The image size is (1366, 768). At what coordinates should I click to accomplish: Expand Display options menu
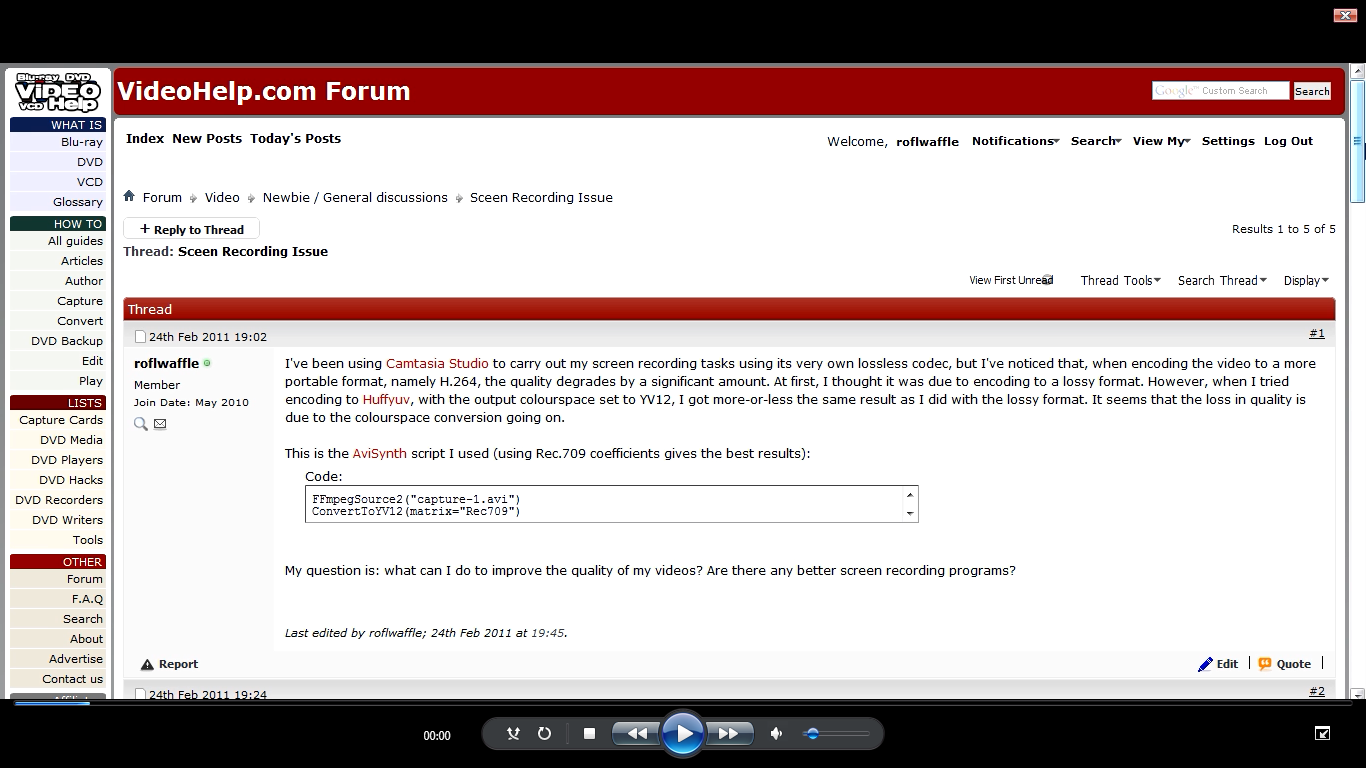point(1306,280)
